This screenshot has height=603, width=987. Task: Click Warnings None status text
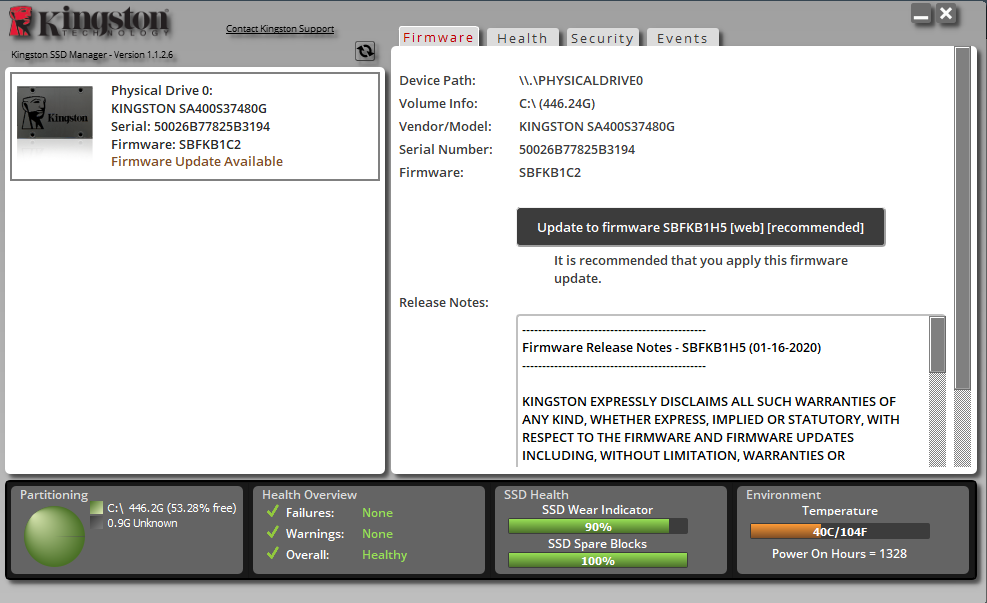point(377,534)
